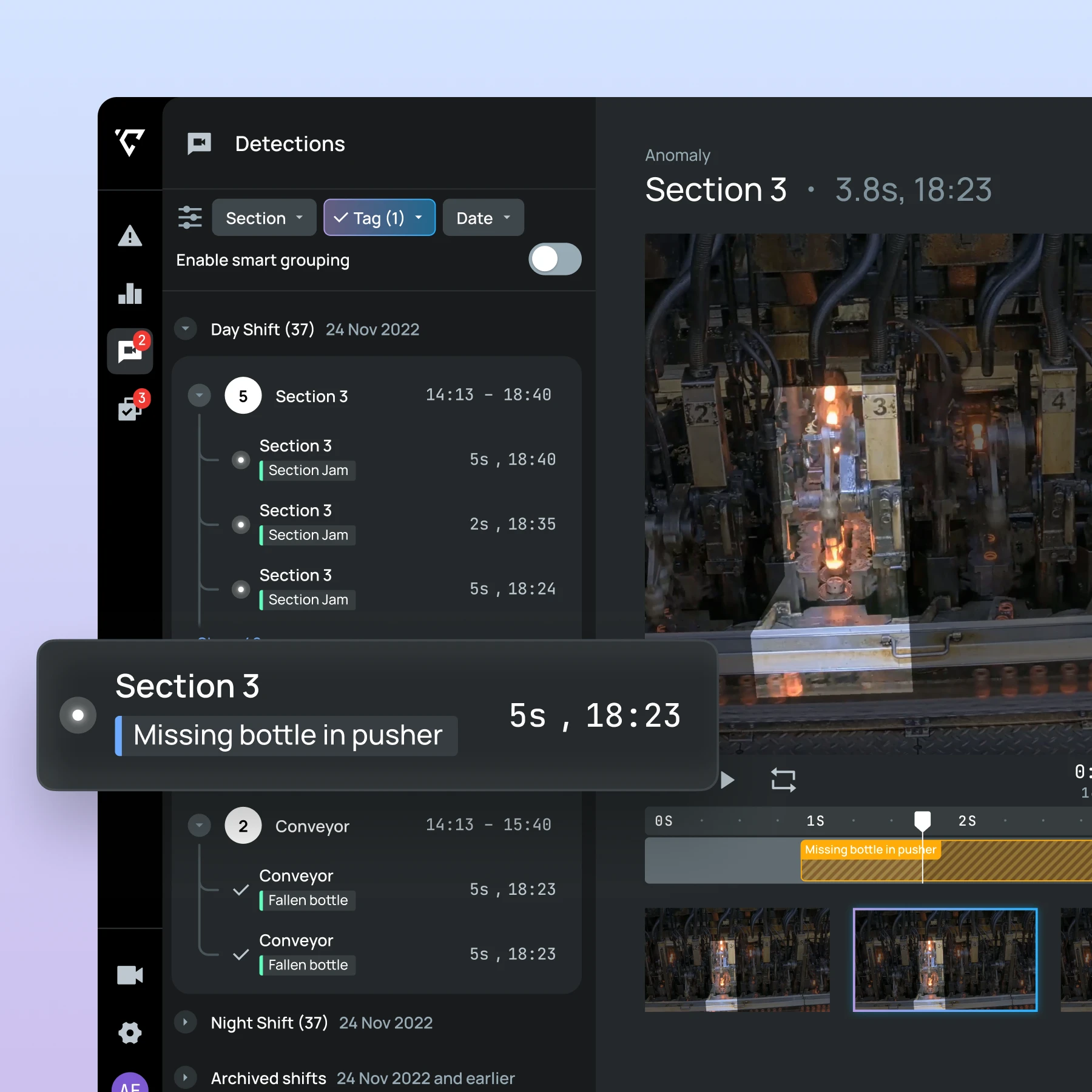Click the timeline playhead handle
1092x1092 pixels.
(x=922, y=820)
